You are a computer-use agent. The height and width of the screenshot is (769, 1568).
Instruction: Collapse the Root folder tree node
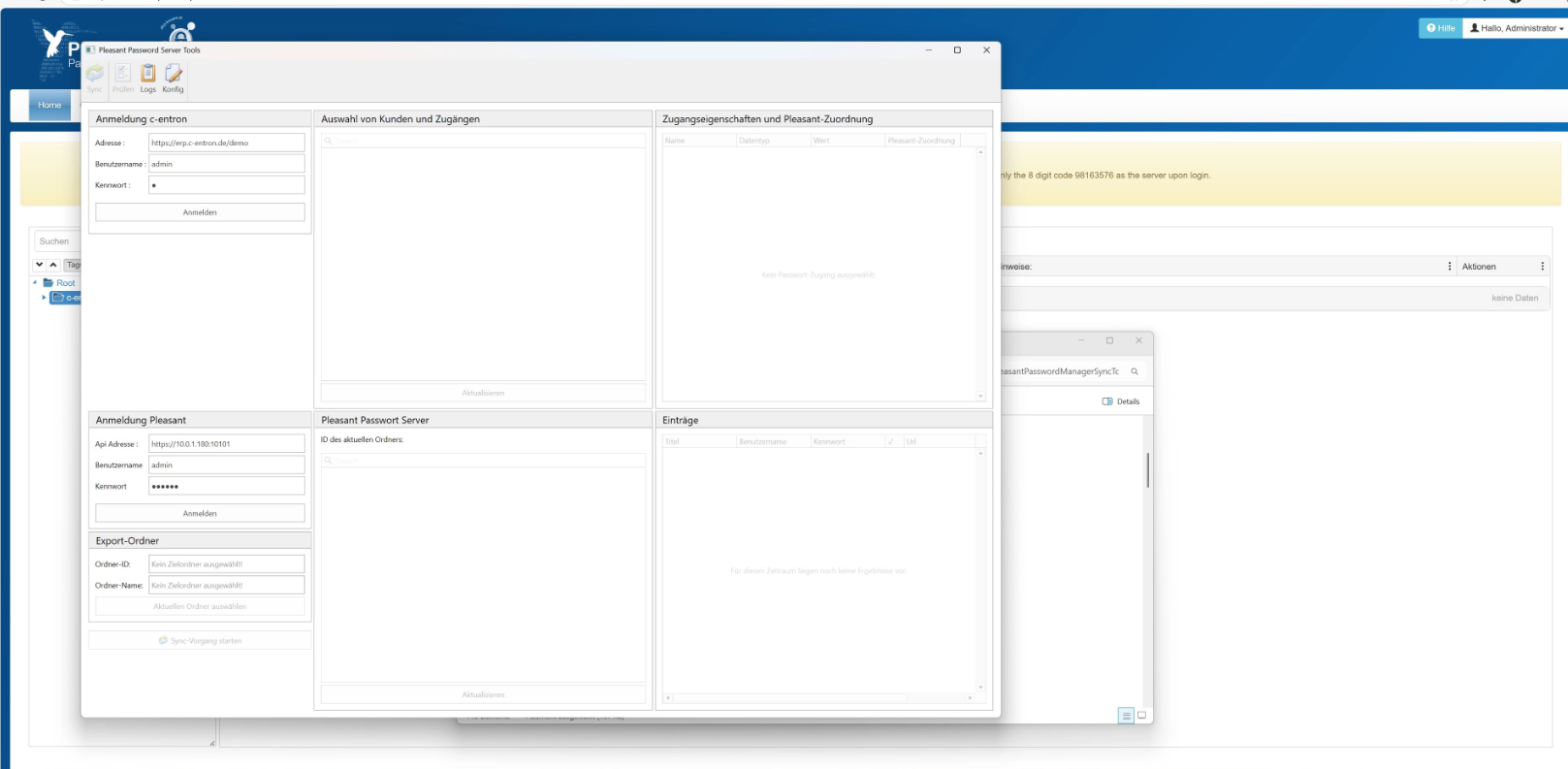(x=36, y=283)
